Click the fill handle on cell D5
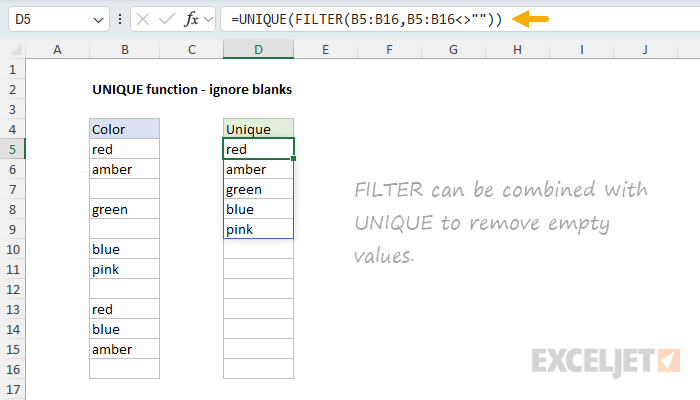This screenshot has height=400, width=700. tap(293, 158)
